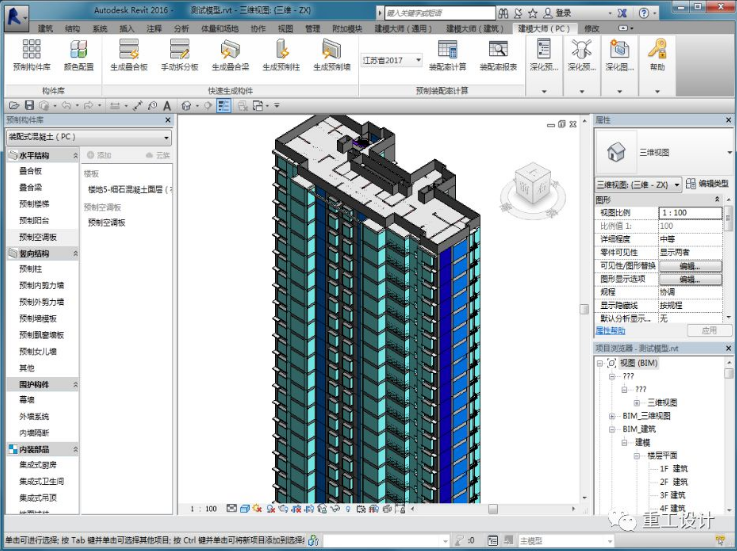Image resolution: width=737 pixels, height=551 pixels.
Task: Switch to the 建模大师 (建筑) ribbon tab
Action: click(474, 29)
